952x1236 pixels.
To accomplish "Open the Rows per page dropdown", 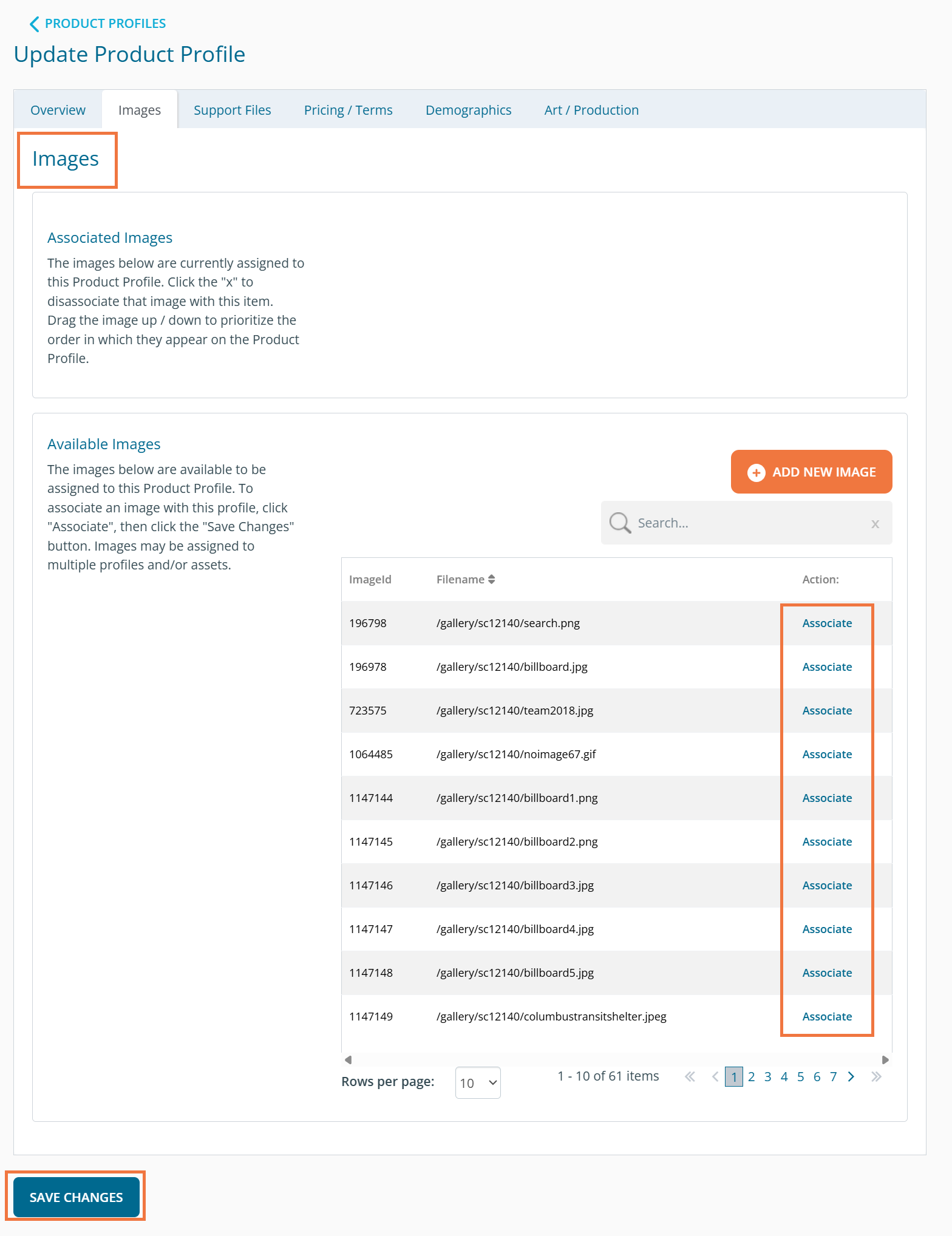I will [478, 1082].
